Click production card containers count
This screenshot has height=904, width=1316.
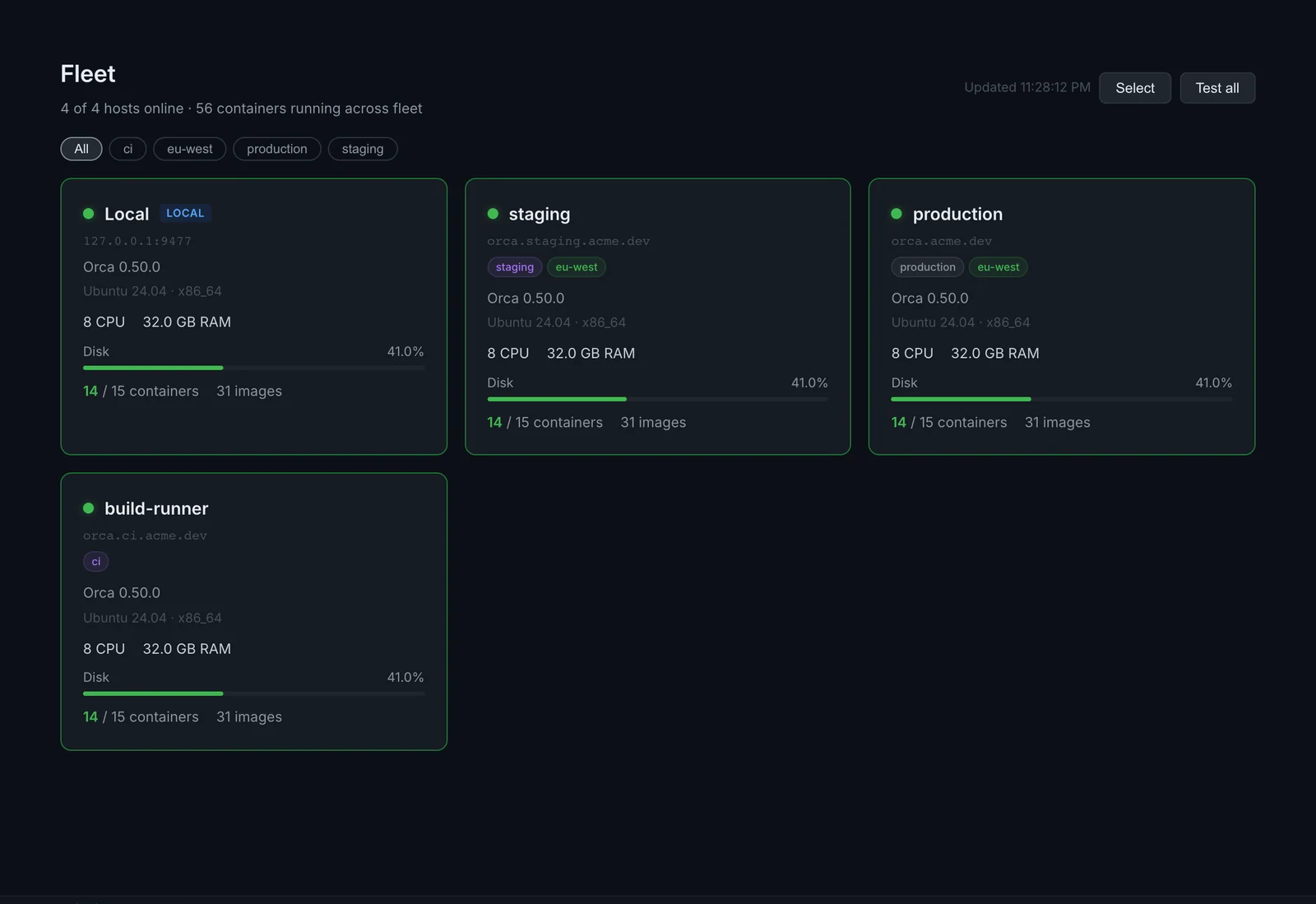coord(949,423)
